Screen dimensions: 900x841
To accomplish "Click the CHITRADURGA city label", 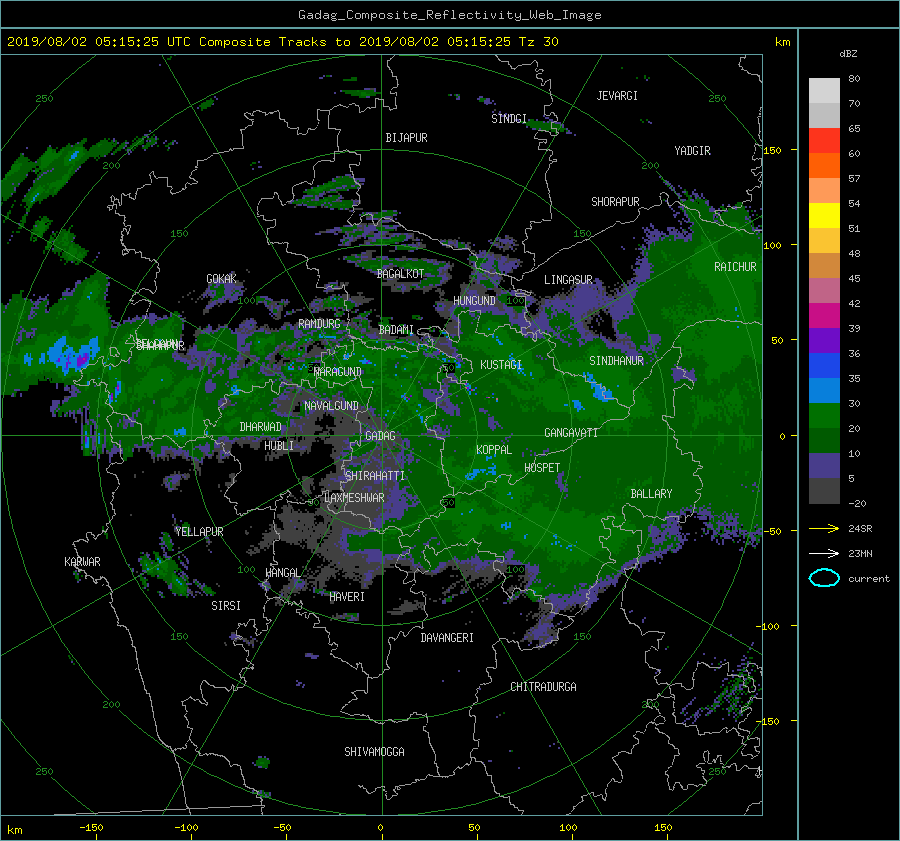I will 543,687.
